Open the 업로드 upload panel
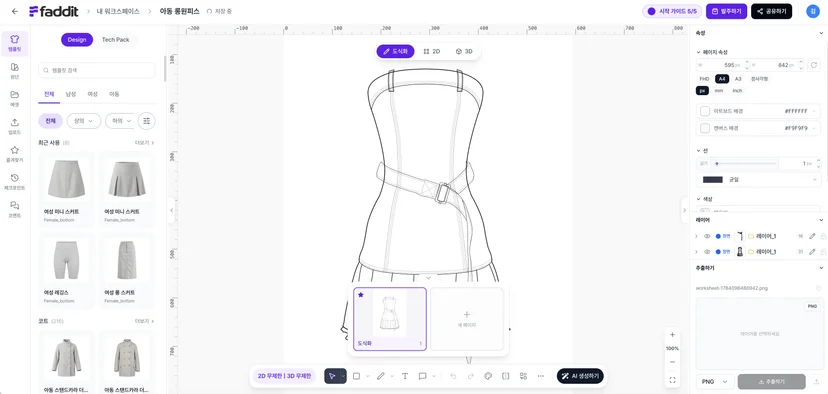The height and width of the screenshot is (394, 828). point(14,126)
